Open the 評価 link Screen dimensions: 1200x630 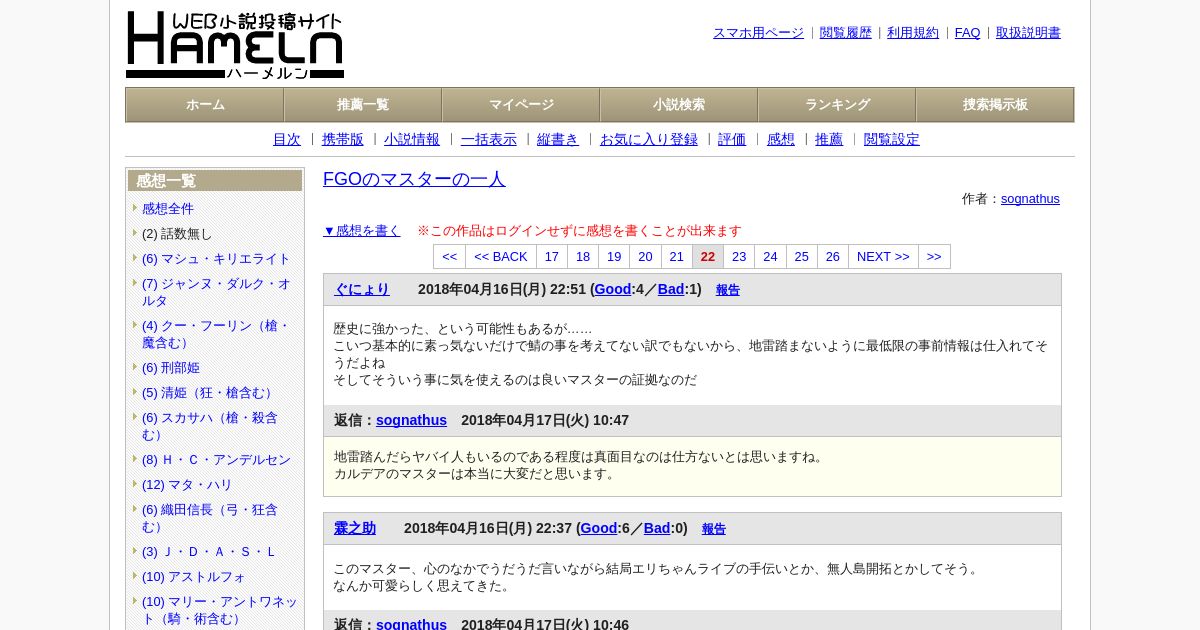(x=732, y=140)
